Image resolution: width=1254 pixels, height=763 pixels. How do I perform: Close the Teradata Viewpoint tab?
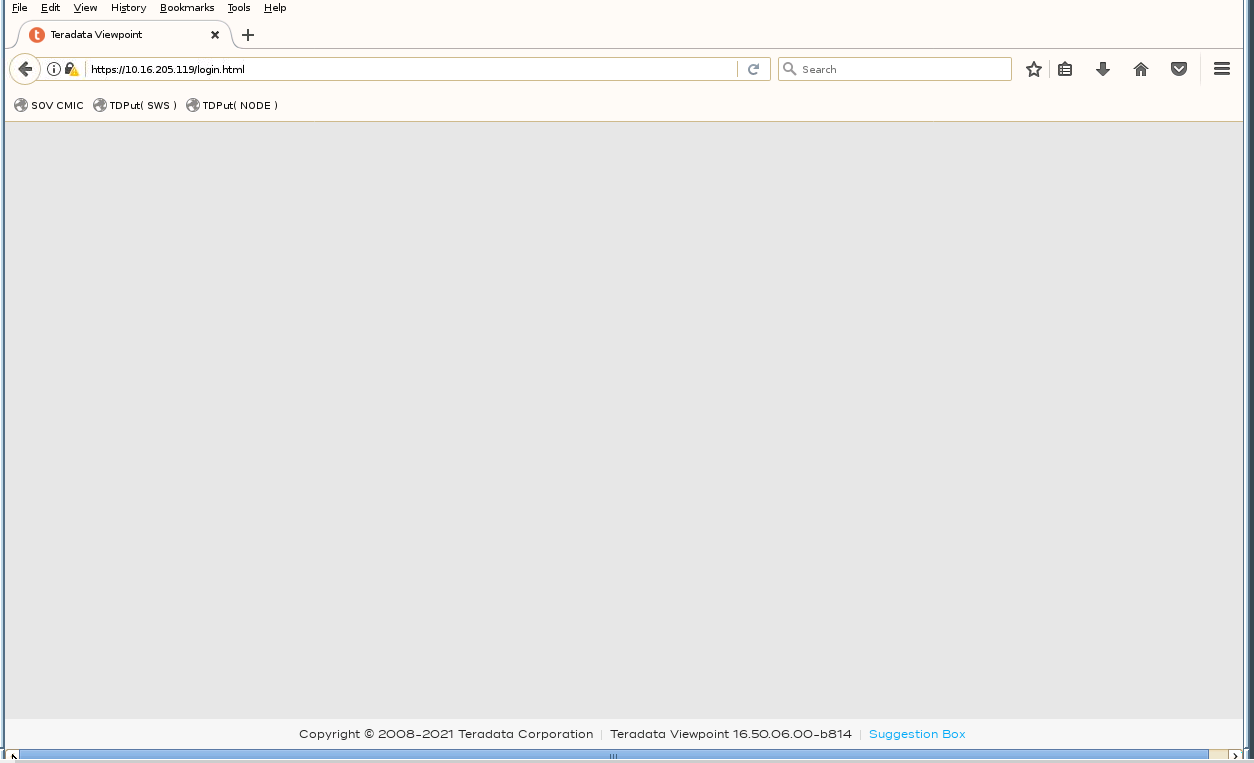click(x=215, y=35)
